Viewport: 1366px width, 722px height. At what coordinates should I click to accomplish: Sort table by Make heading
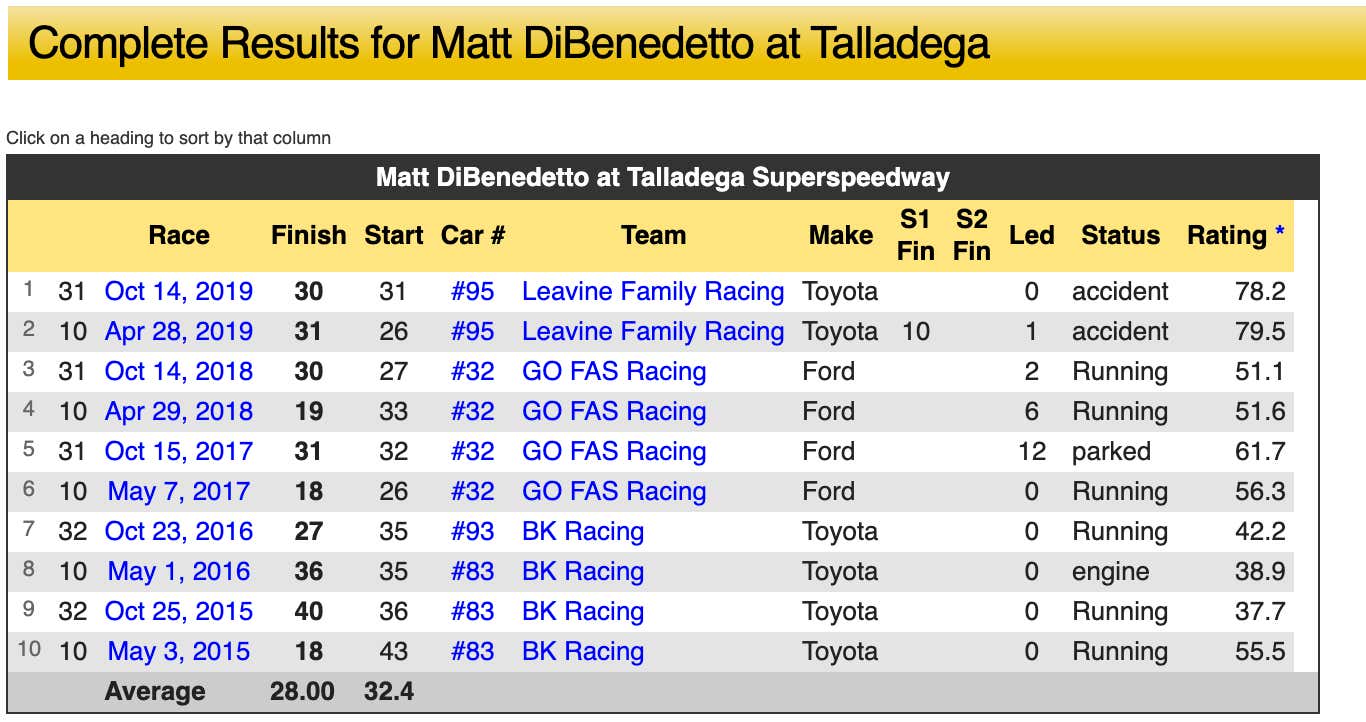click(x=840, y=235)
